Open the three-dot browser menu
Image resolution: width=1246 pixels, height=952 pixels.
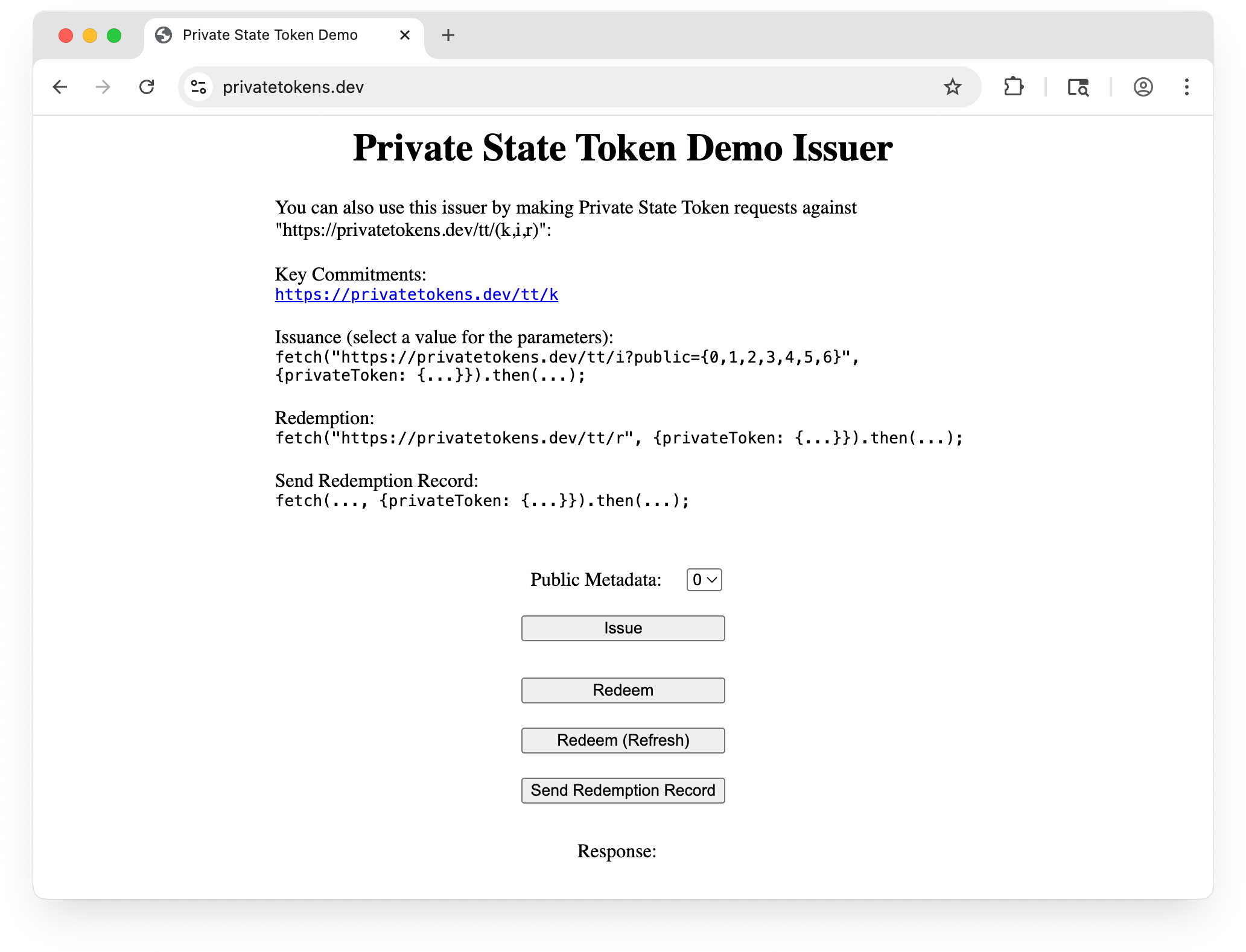tap(1186, 87)
